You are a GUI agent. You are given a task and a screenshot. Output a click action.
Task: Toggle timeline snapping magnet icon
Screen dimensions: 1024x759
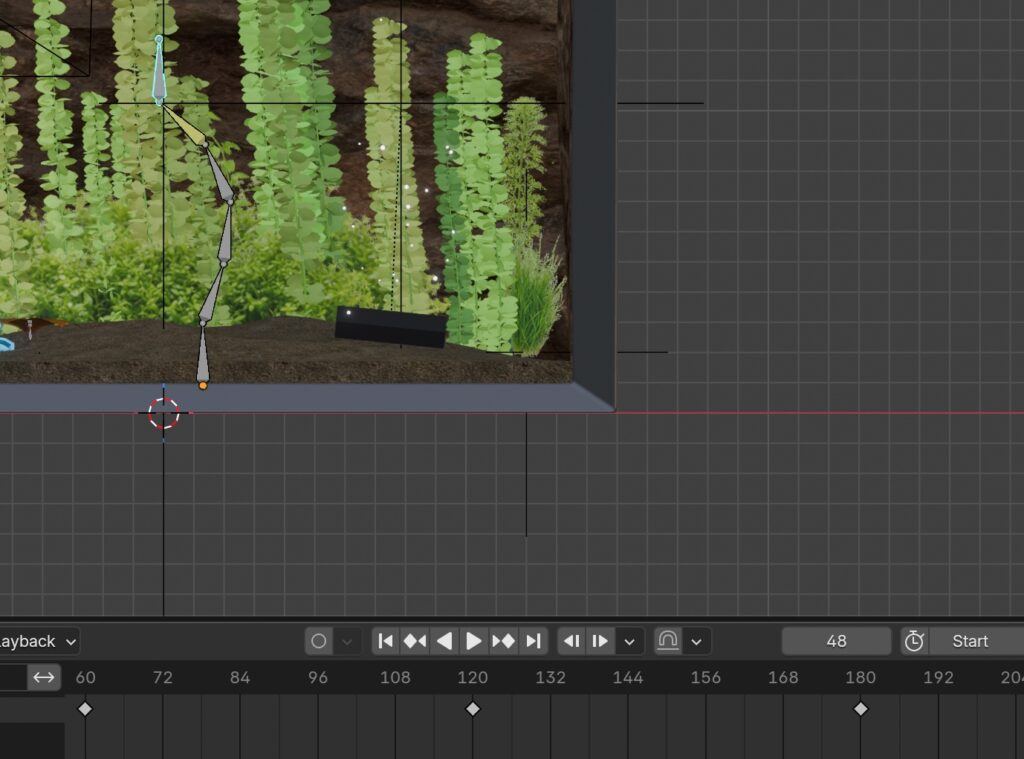pos(668,641)
